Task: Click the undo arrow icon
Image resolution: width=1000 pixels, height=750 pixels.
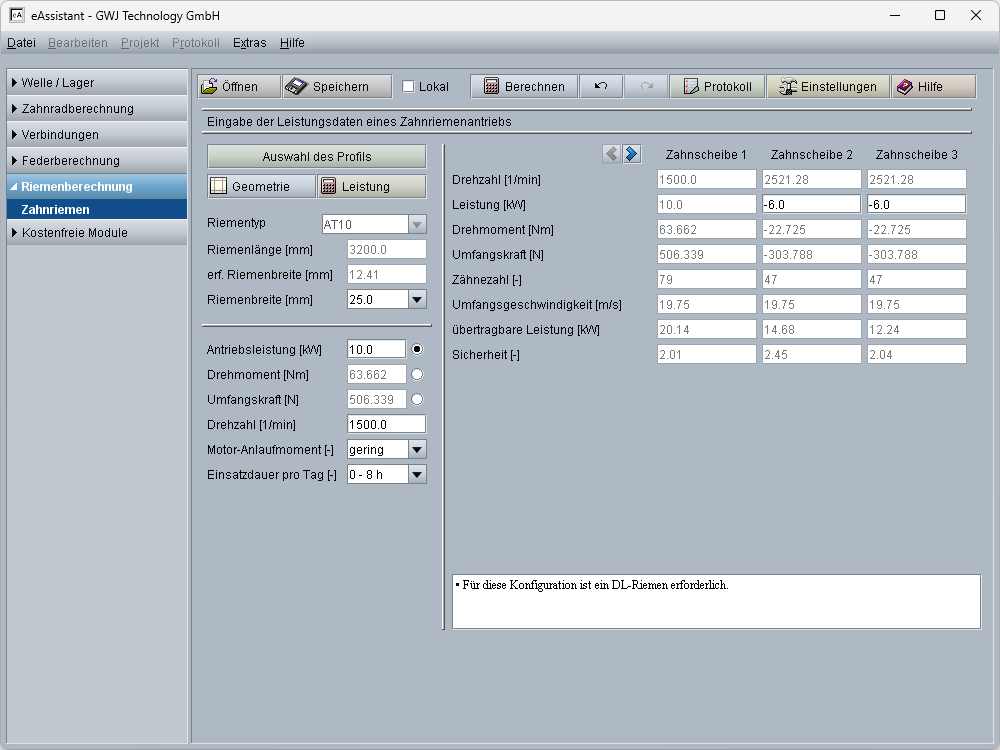Action: click(x=600, y=87)
